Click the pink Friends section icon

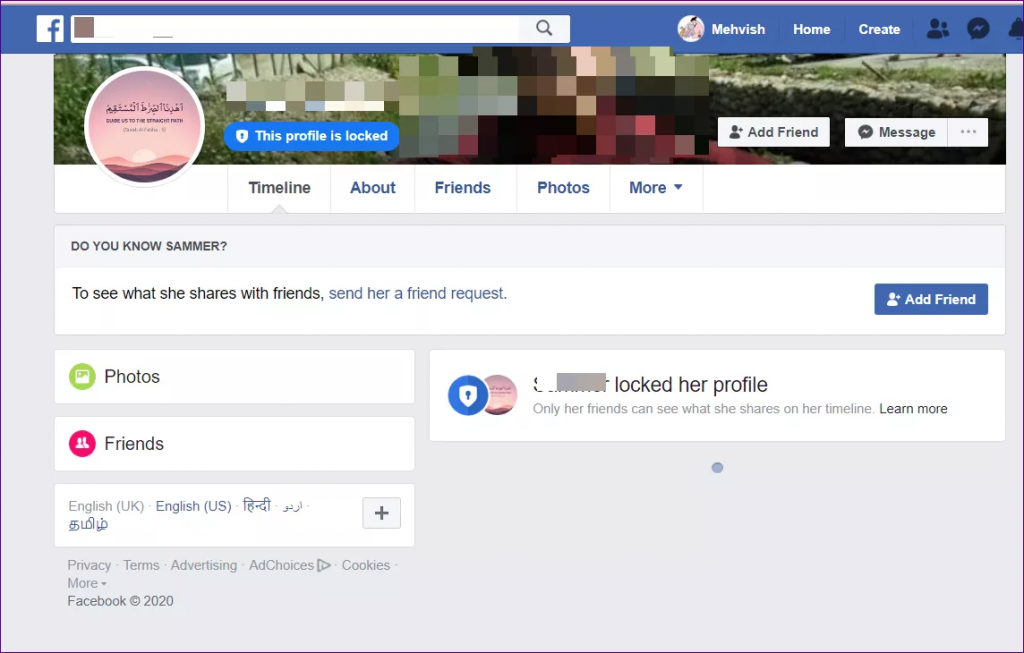point(82,444)
